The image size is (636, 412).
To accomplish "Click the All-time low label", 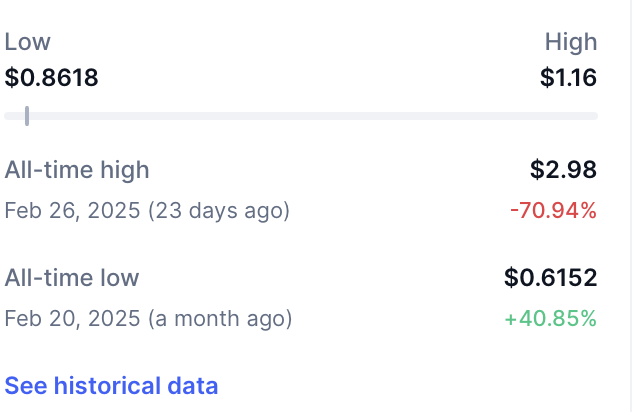I will 72,278.
